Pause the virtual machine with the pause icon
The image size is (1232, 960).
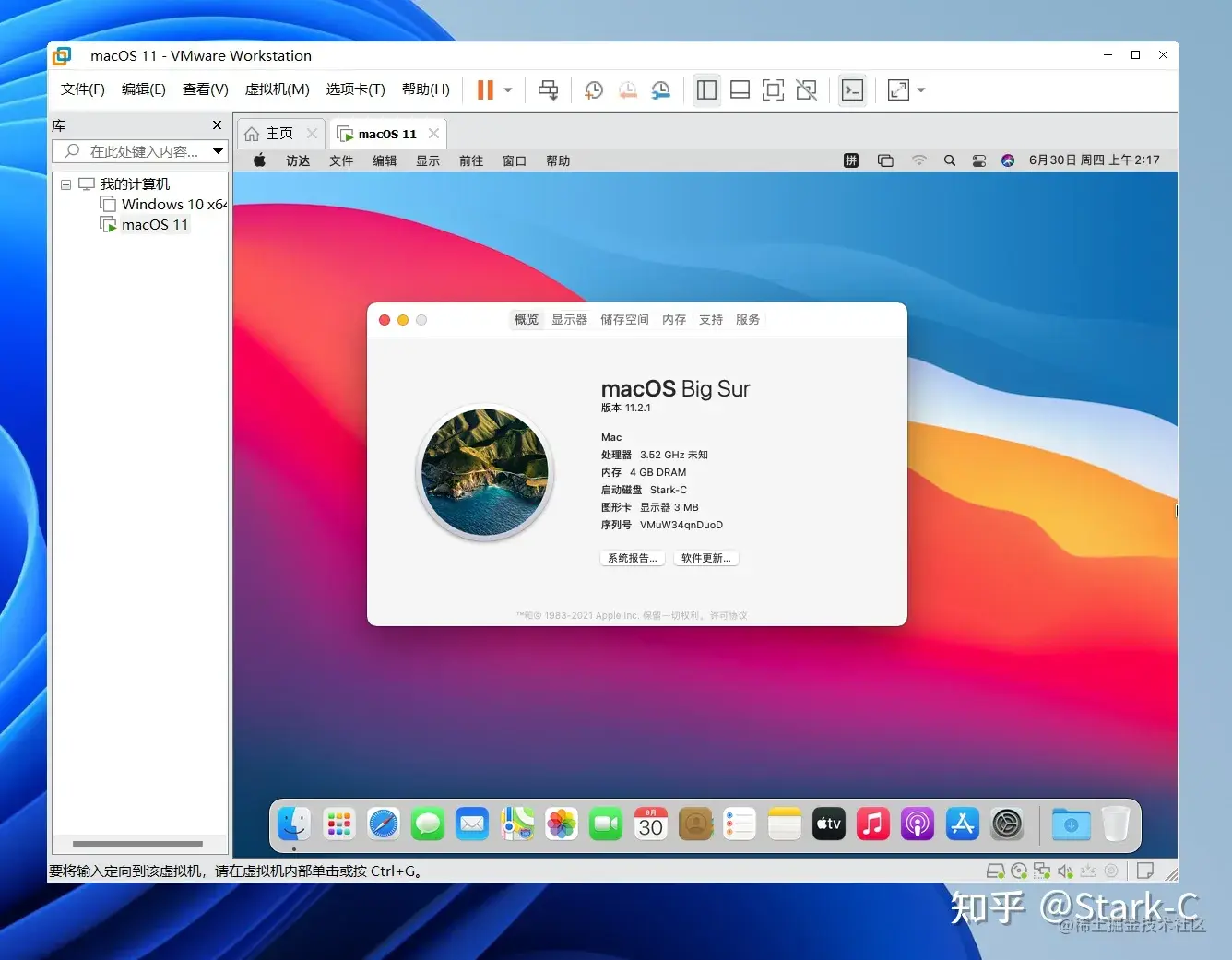(x=485, y=89)
